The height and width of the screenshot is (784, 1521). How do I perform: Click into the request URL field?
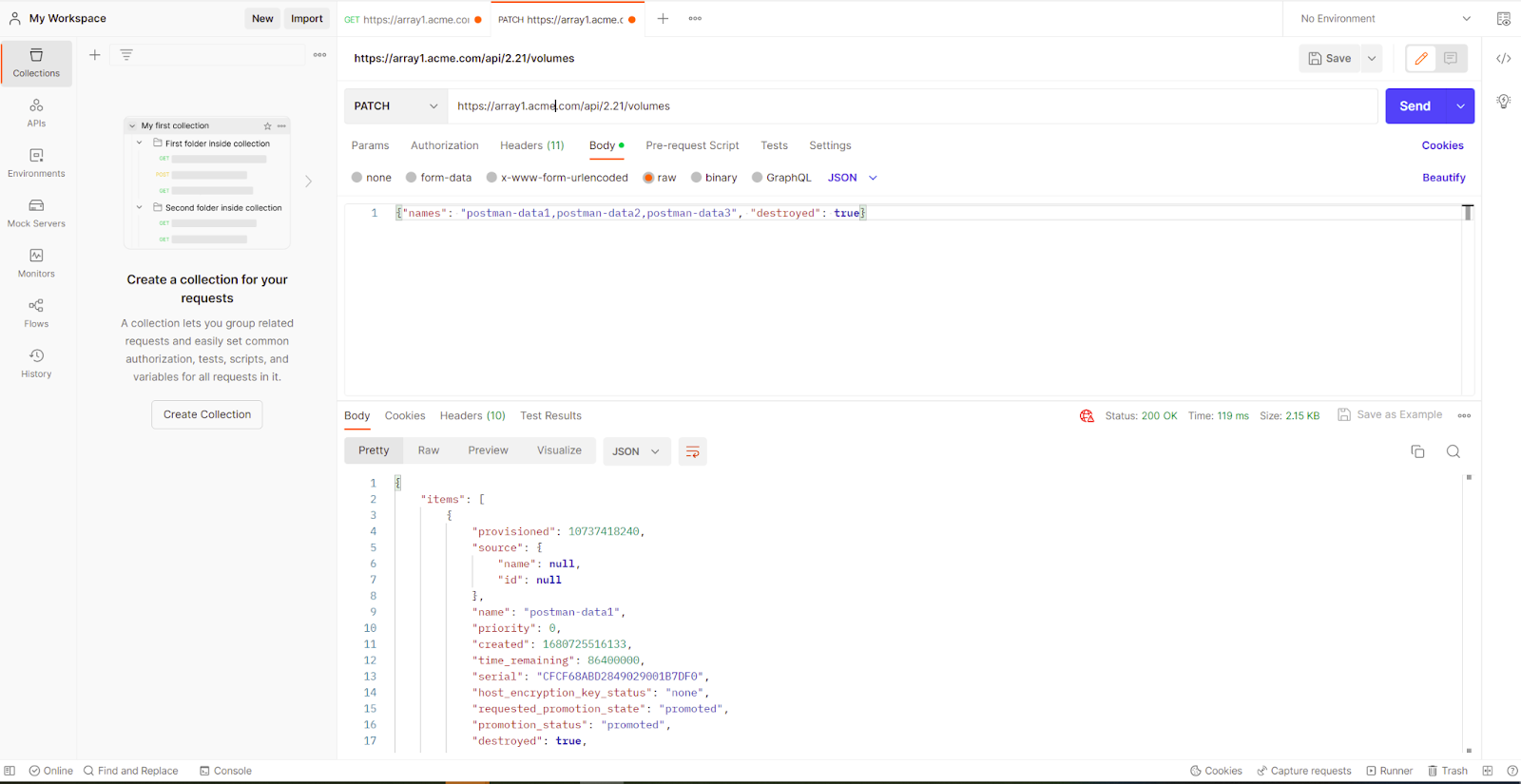point(913,106)
